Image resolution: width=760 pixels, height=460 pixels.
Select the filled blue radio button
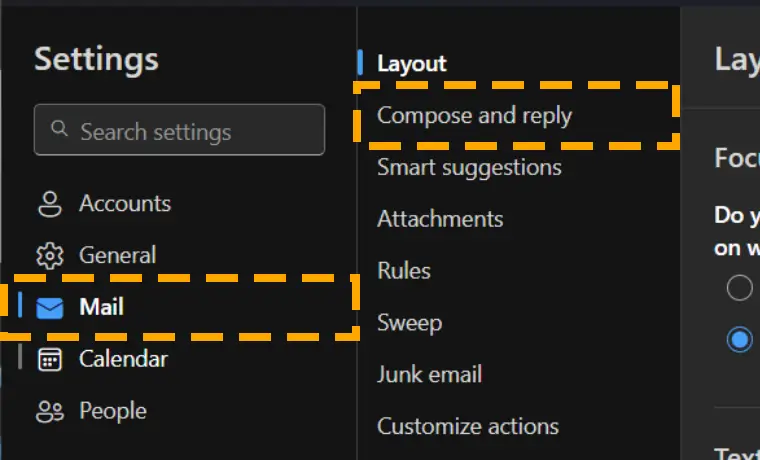pos(739,339)
